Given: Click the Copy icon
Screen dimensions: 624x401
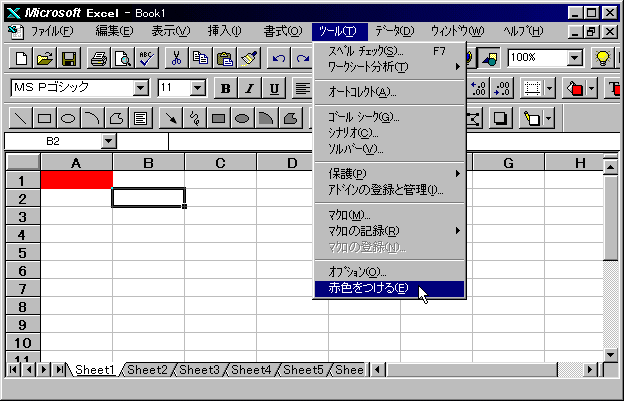Looking at the screenshot, I should pyautogui.click(x=200, y=59).
